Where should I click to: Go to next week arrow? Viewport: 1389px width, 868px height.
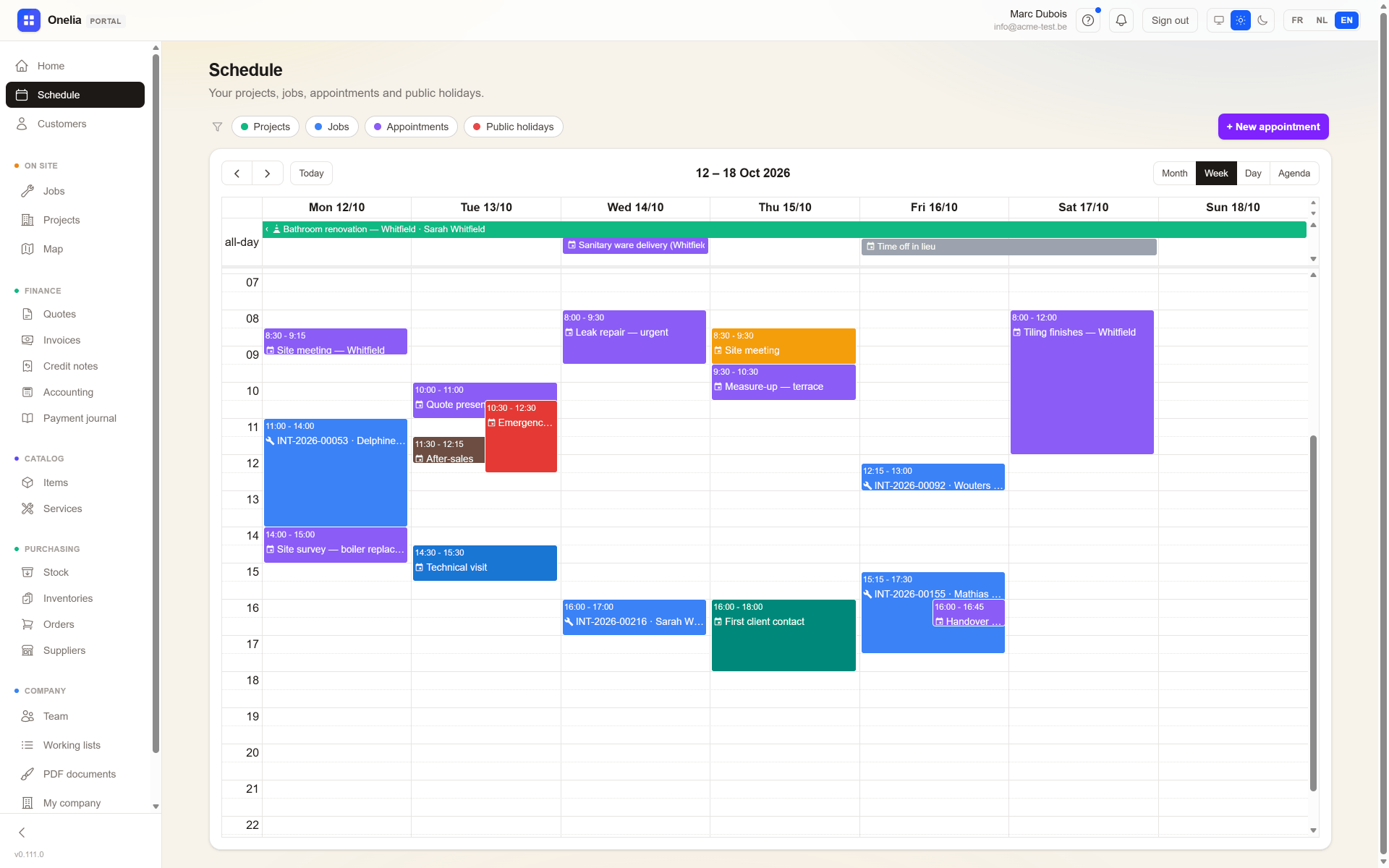coord(268,174)
